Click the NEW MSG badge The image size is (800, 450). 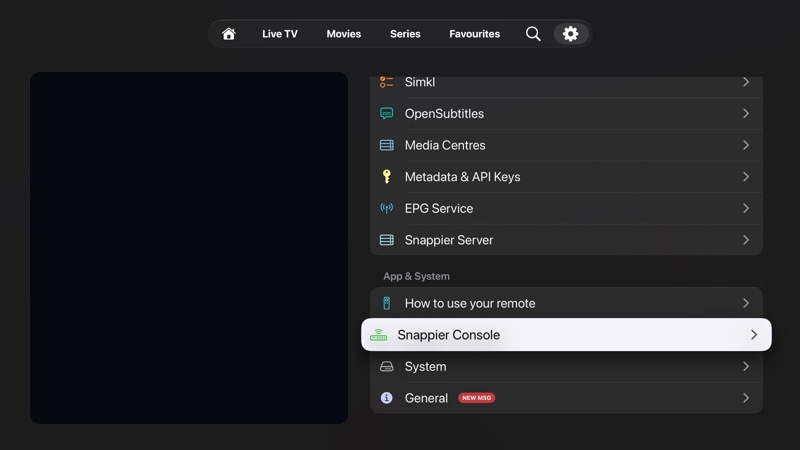click(477, 398)
